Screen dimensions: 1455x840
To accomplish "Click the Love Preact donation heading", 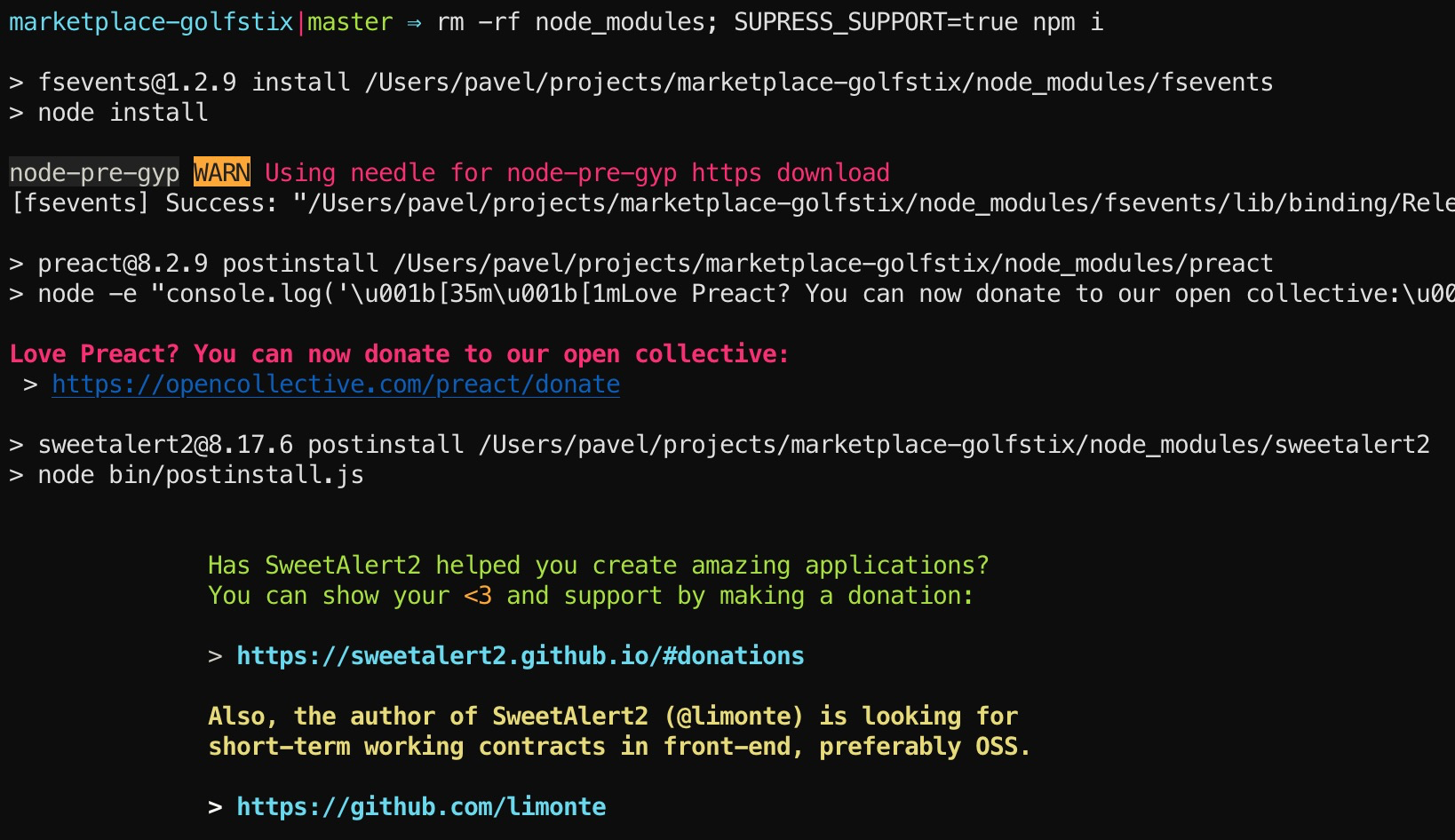I will click(x=397, y=353).
